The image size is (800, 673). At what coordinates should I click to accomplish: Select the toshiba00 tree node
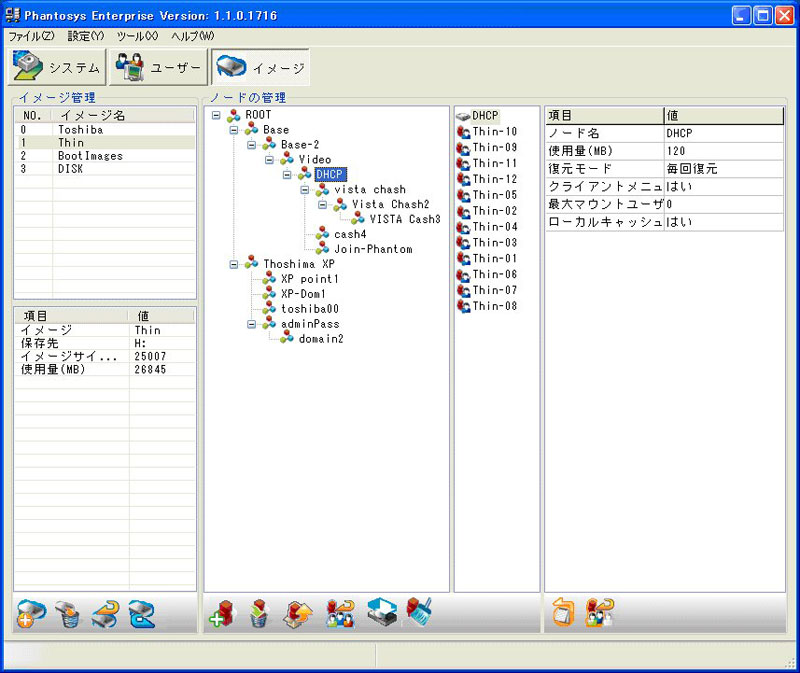click(x=310, y=309)
